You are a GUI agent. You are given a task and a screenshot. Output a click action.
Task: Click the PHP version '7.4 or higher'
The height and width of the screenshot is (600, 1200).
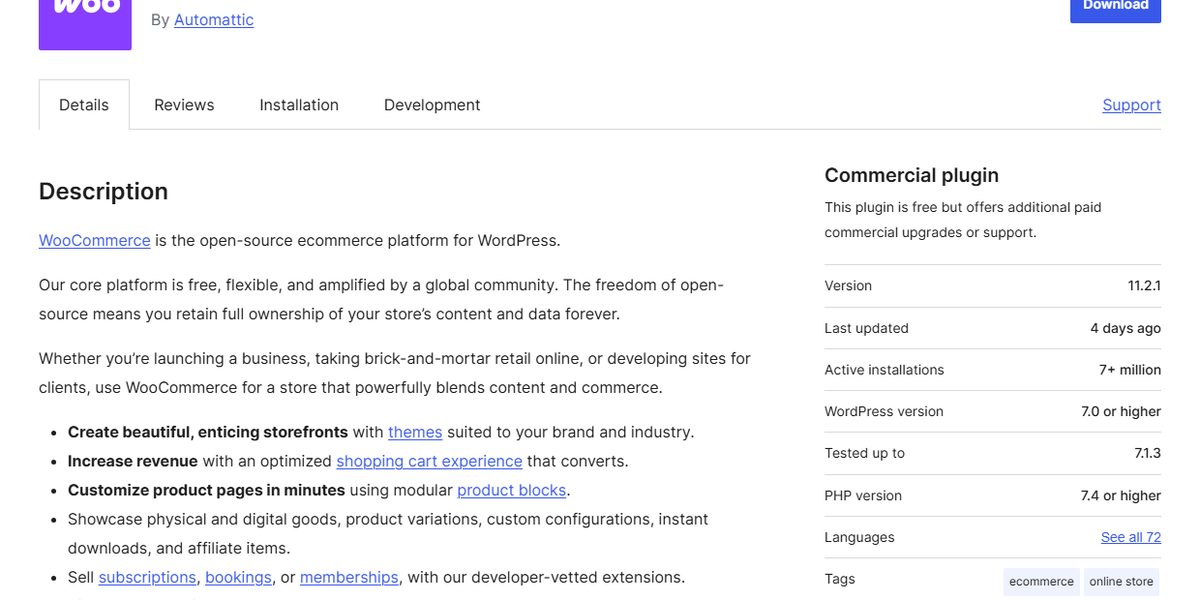(x=1121, y=495)
